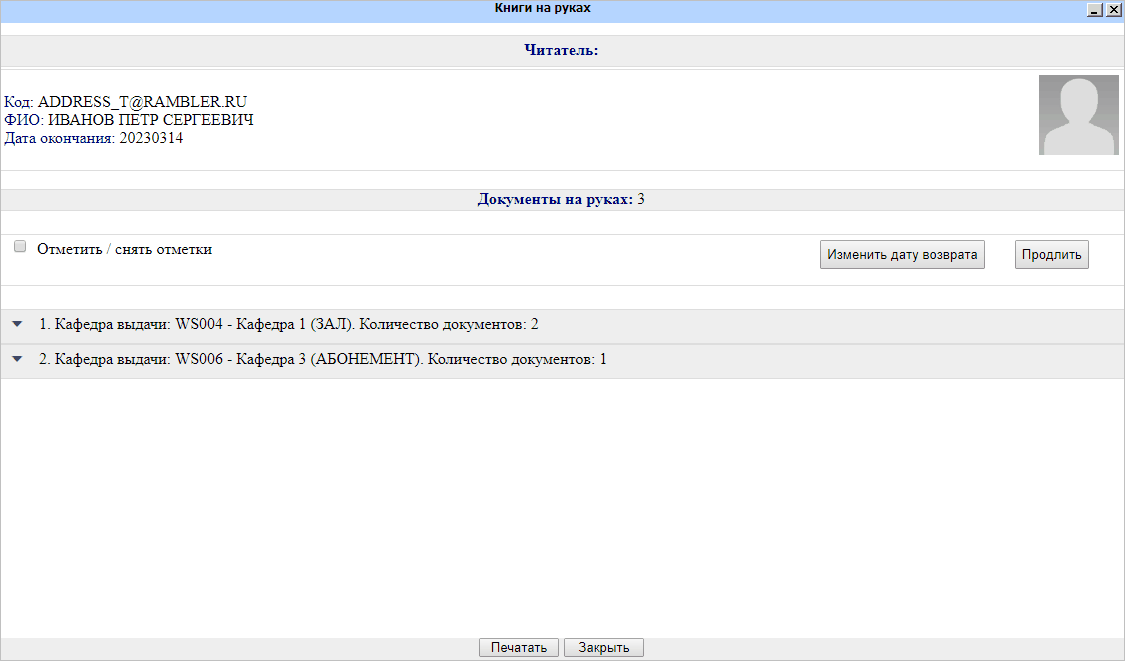Click the reader's avatar photo placeholder
The image size is (1125, 661).
(x=1078, y=115)
